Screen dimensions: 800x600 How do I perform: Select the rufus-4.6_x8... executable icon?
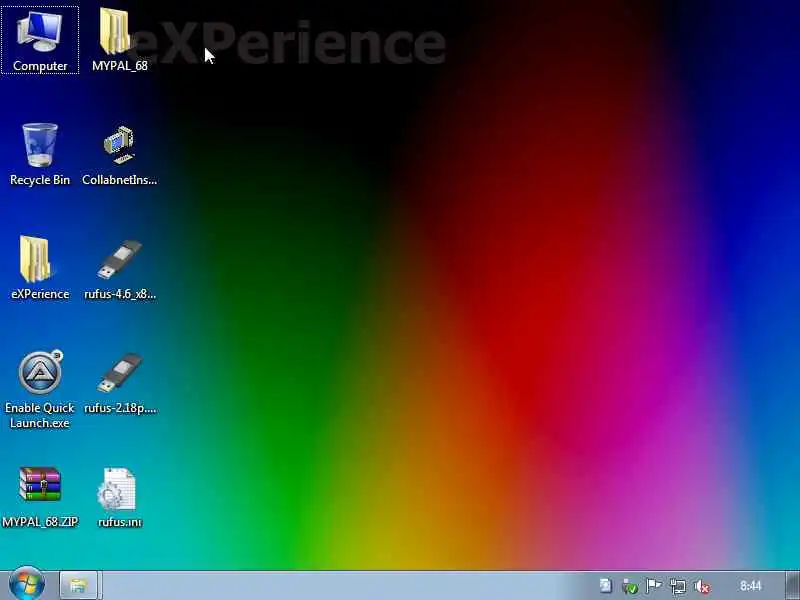pos(119,268)
